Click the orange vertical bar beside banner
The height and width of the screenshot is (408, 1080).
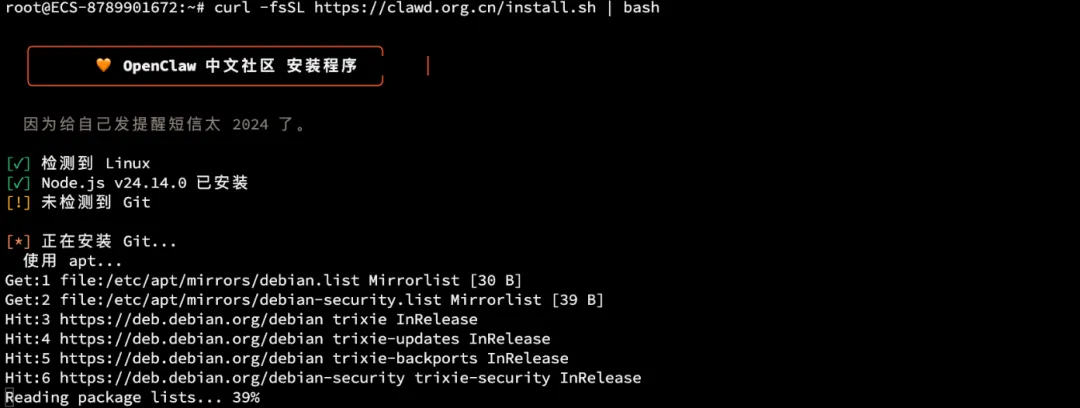[x=428, y=66]
